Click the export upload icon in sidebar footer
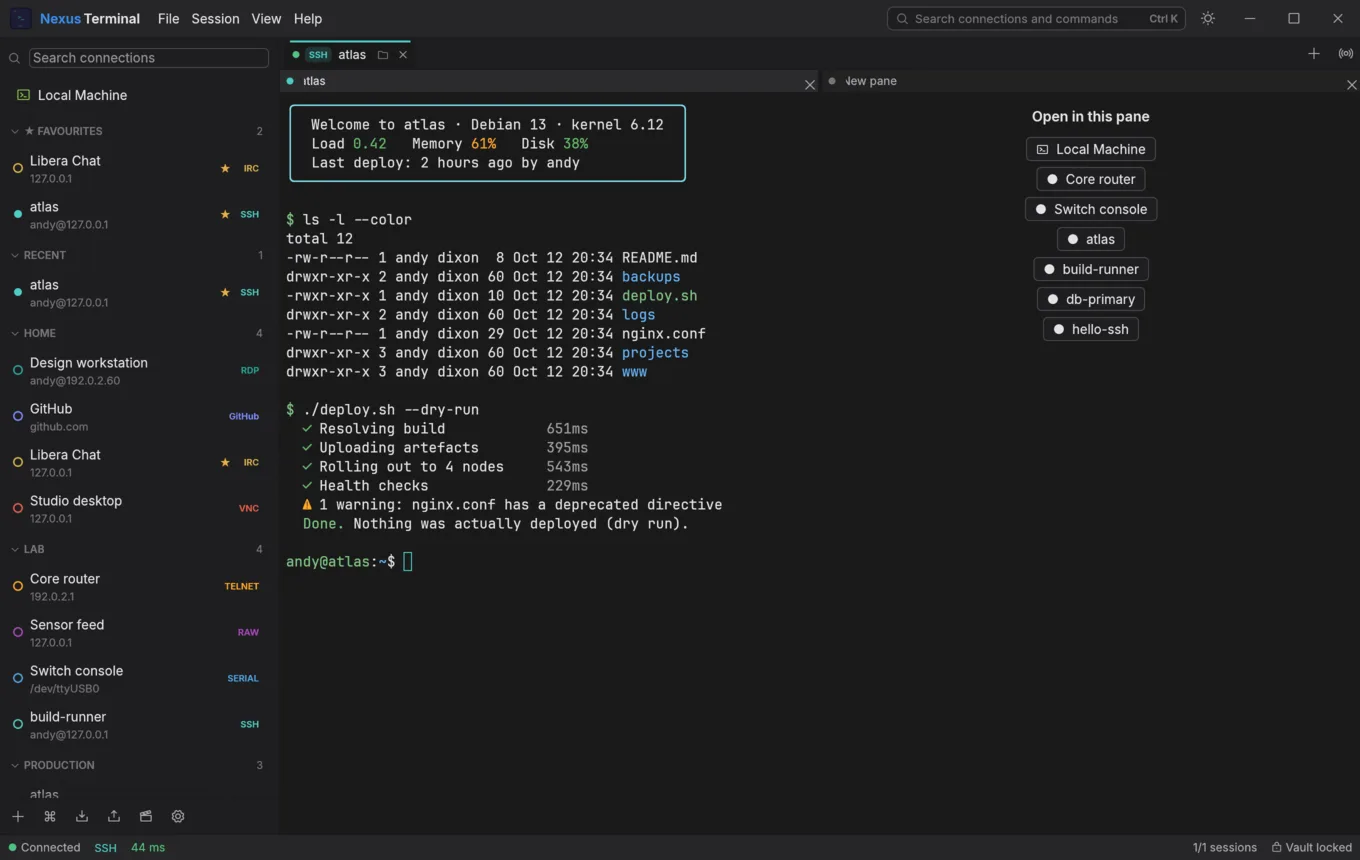Screen dimensions: 1360x860 114,816
